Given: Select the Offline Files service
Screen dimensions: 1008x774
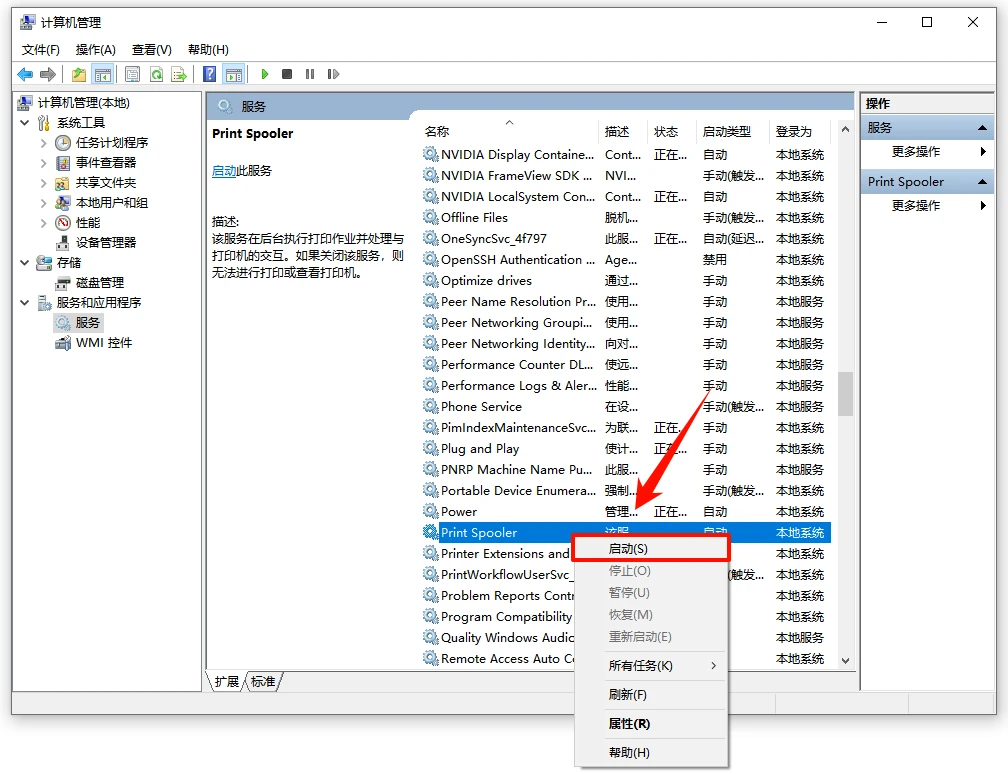Looking at the screenshot, I should (x=626, y=218).
